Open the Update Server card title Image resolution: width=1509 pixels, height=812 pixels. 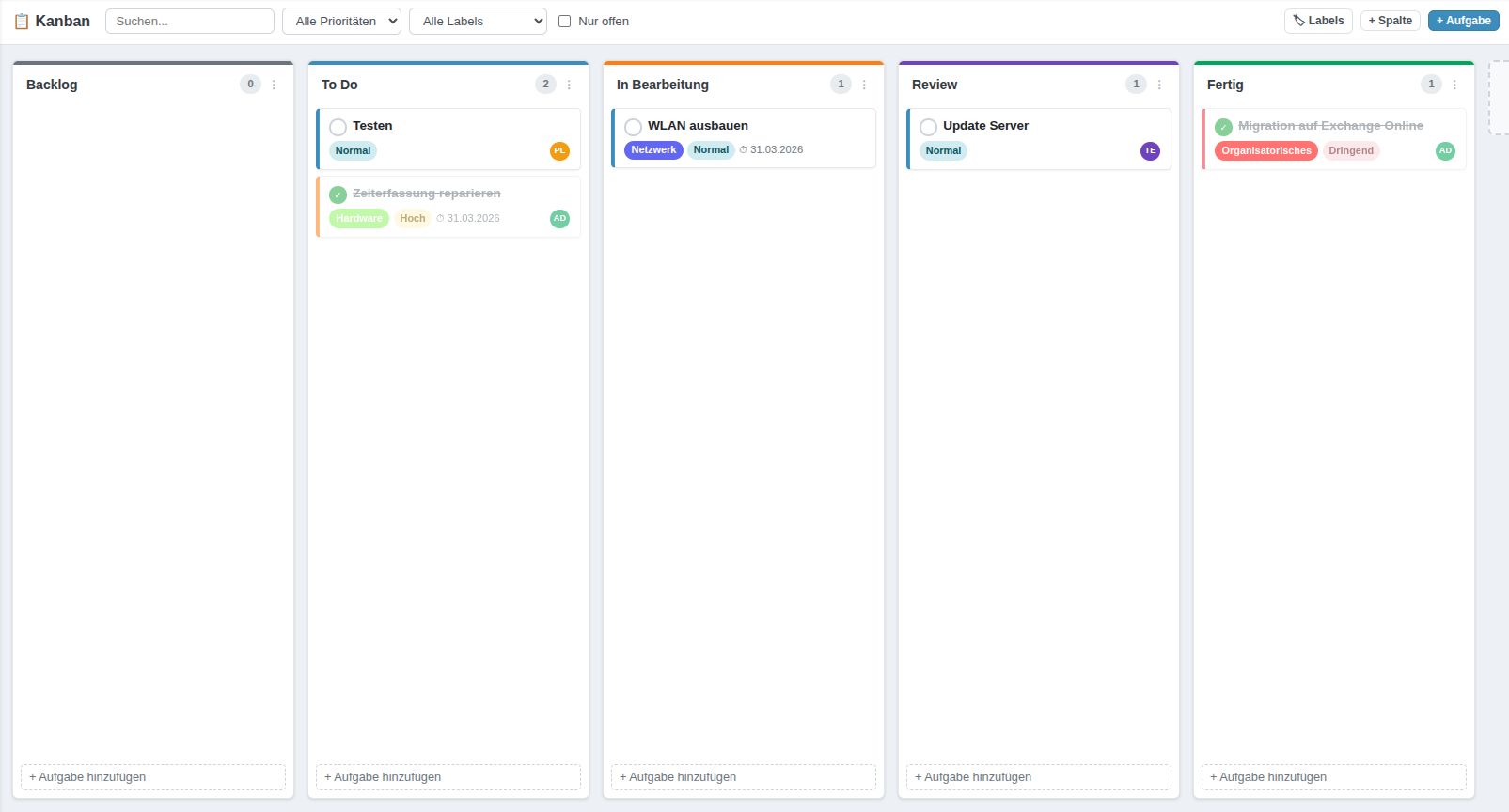click(x=985, y=126)
